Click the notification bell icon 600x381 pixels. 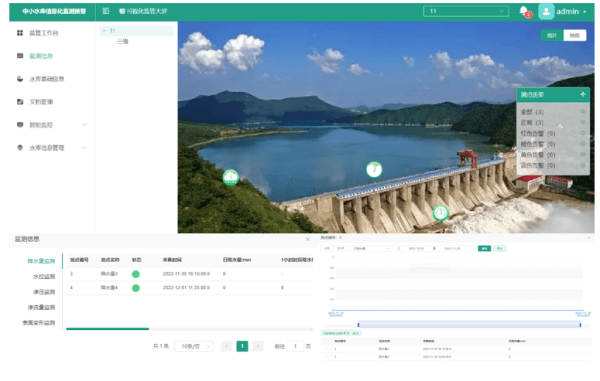pyautogui.click(x=523, y=11)
